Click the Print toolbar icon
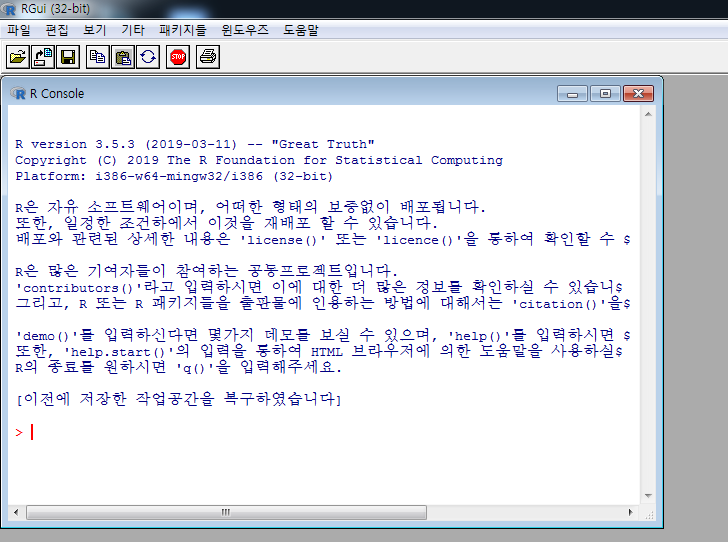The height and width of the screenshot is (542, 728). click(x=208, y=57)
